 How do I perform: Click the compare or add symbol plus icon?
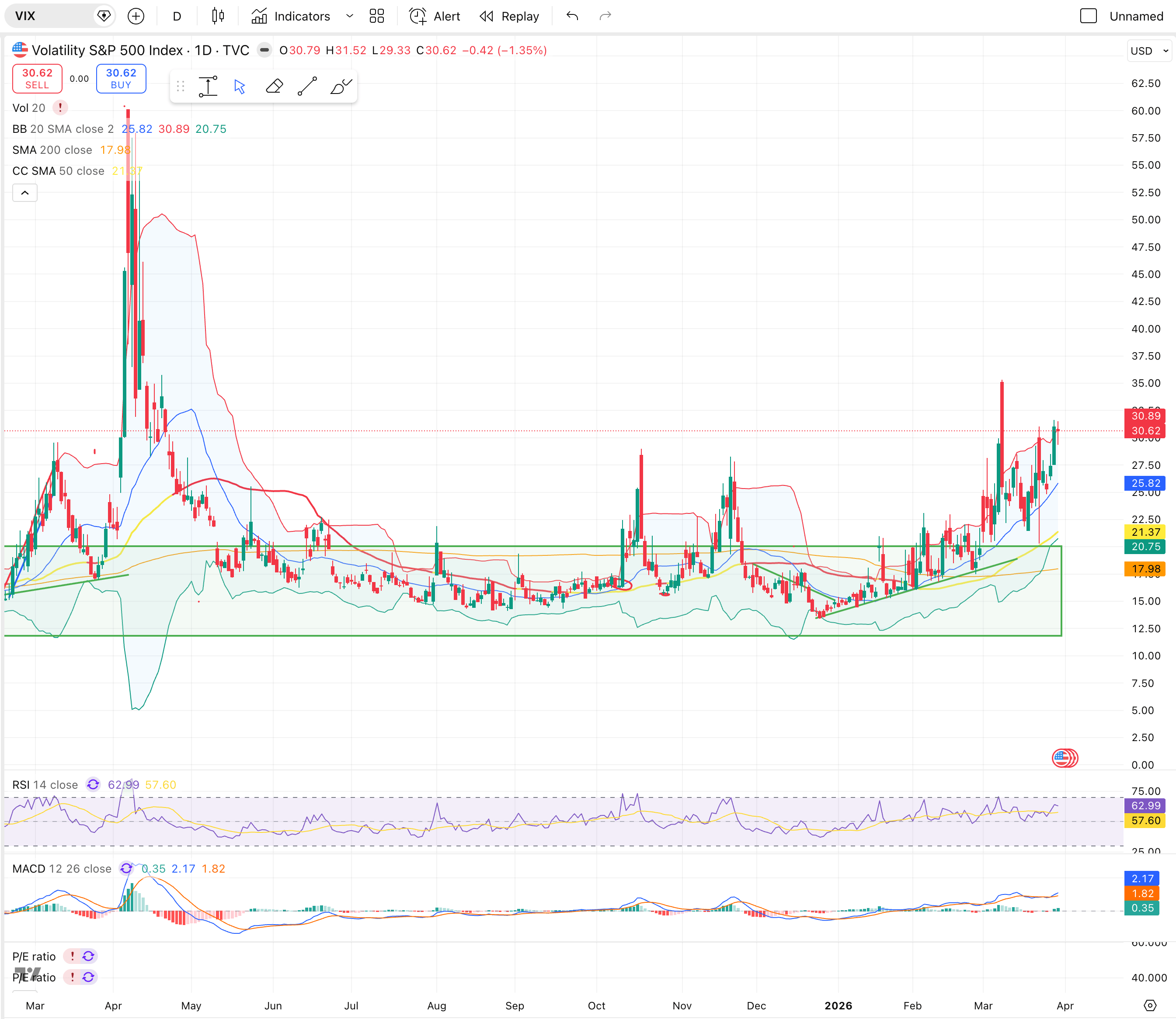click(136, 16)
